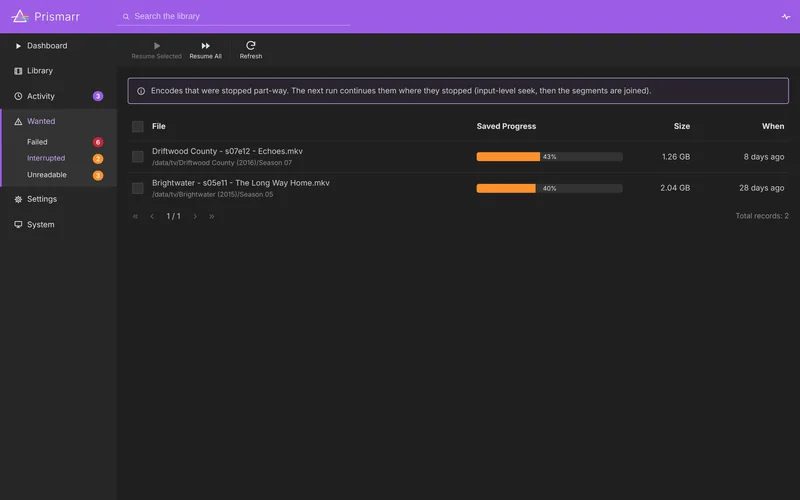Click the Library film icon
Image resolution: width=800 pixels, height=500 pixels.
click(18, 71)
